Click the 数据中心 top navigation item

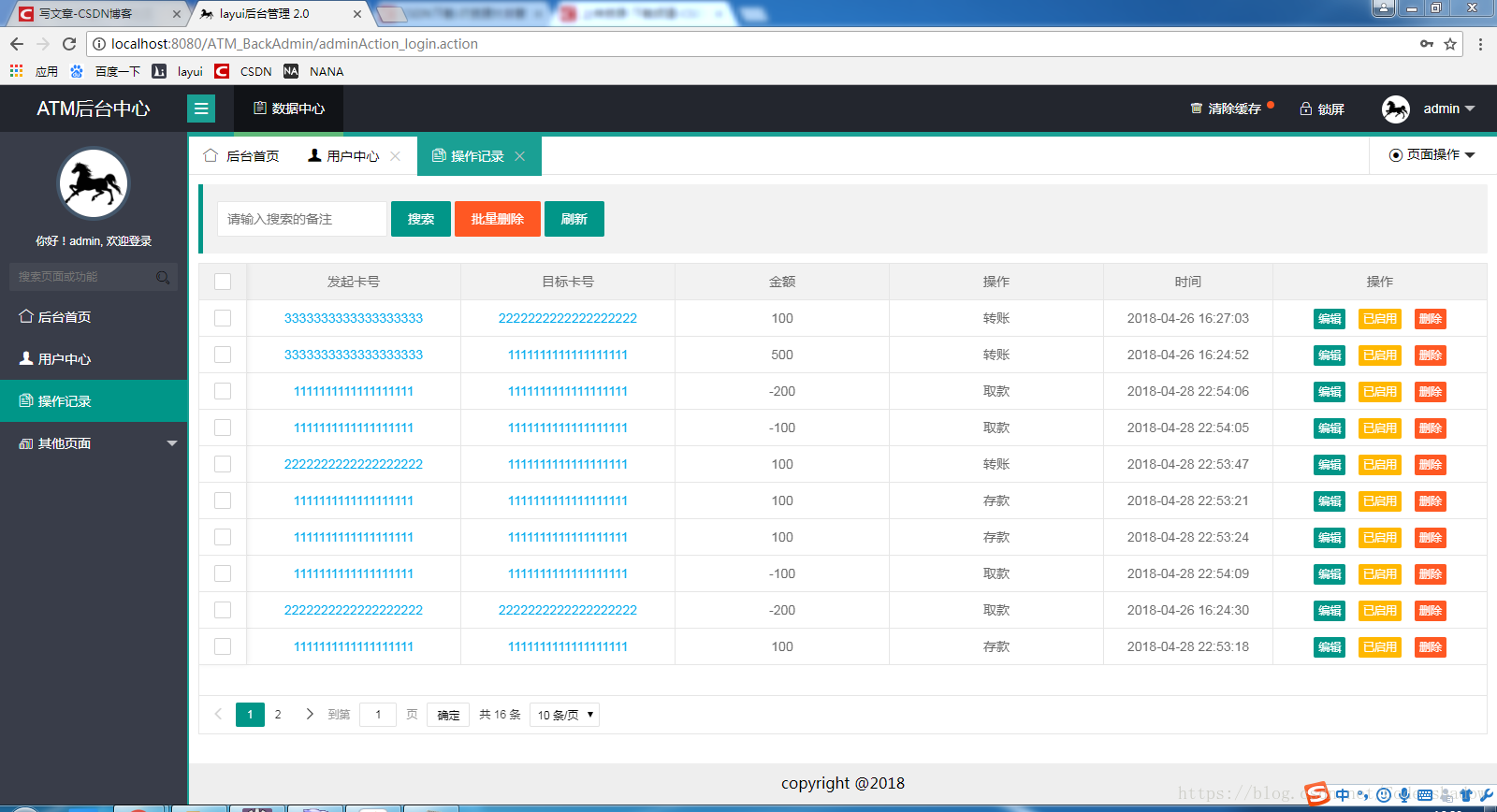[x=289, y=109]
